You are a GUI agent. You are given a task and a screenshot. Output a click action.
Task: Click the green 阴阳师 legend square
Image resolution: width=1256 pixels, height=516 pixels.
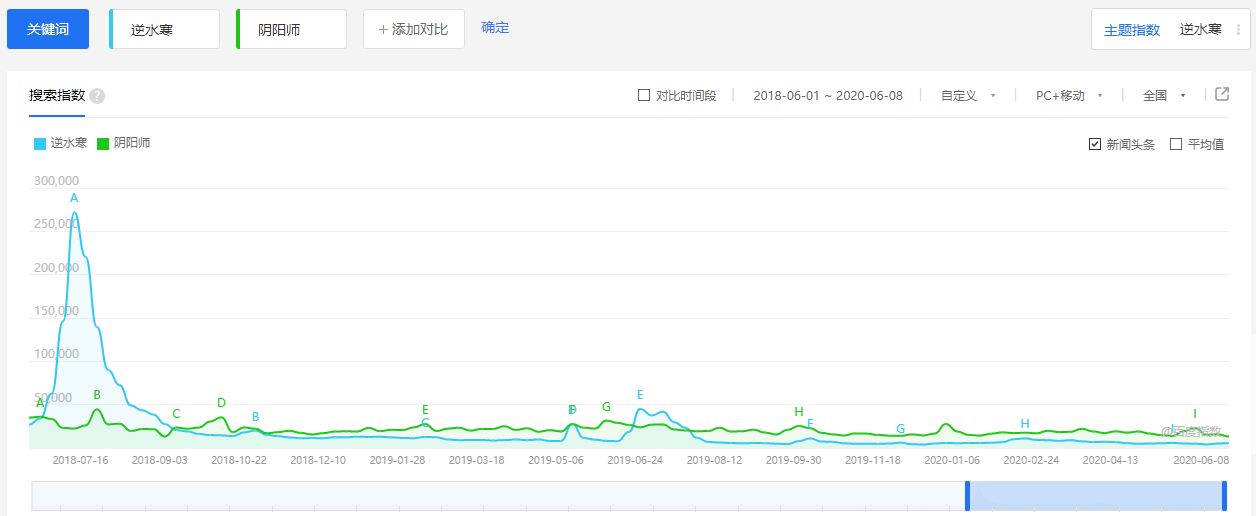tap(103, 144)
